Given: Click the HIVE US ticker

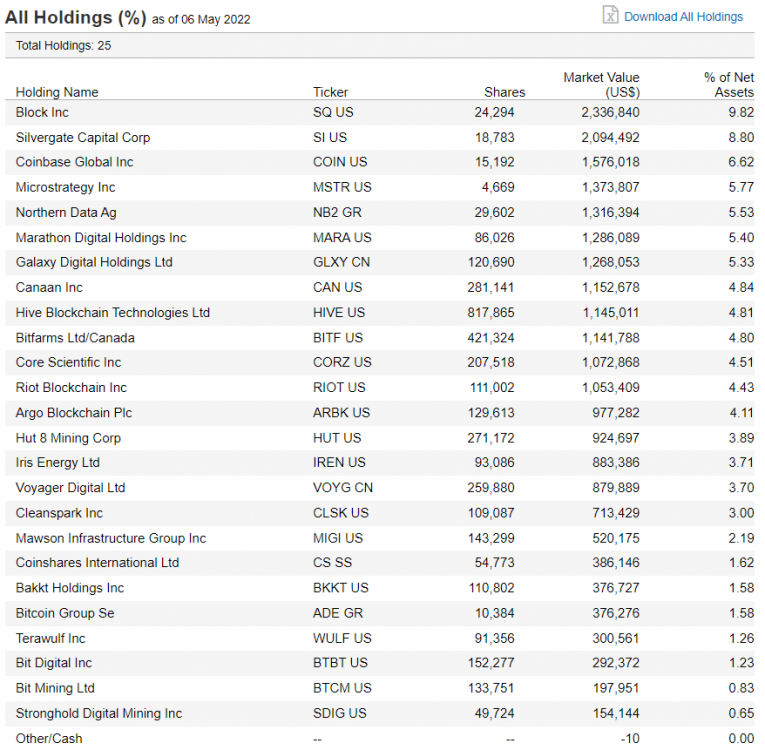Looking at the screenshot, I should pos(339,313).
